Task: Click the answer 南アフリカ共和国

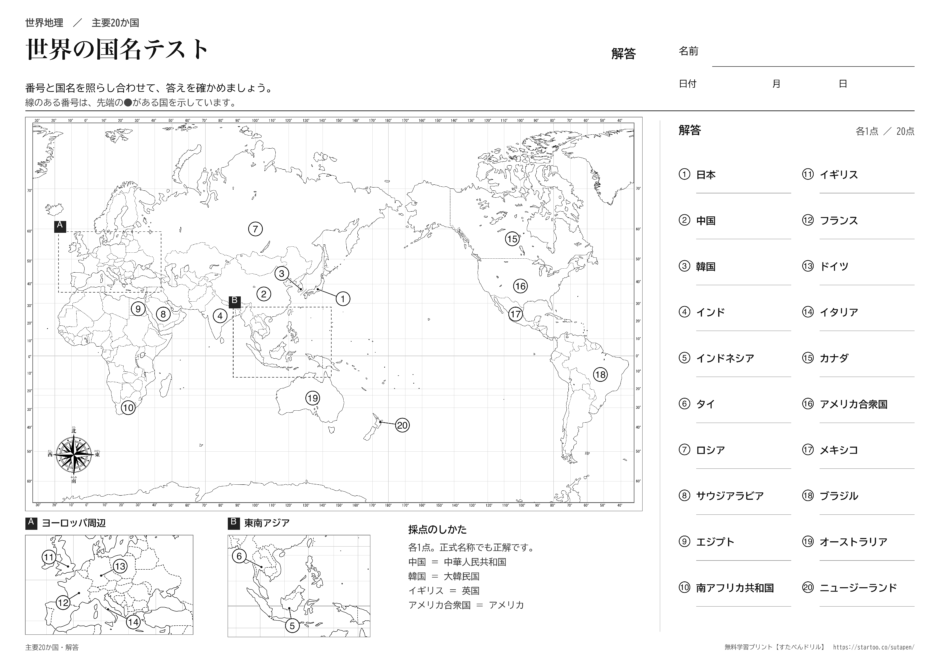Action: [735, 588]
